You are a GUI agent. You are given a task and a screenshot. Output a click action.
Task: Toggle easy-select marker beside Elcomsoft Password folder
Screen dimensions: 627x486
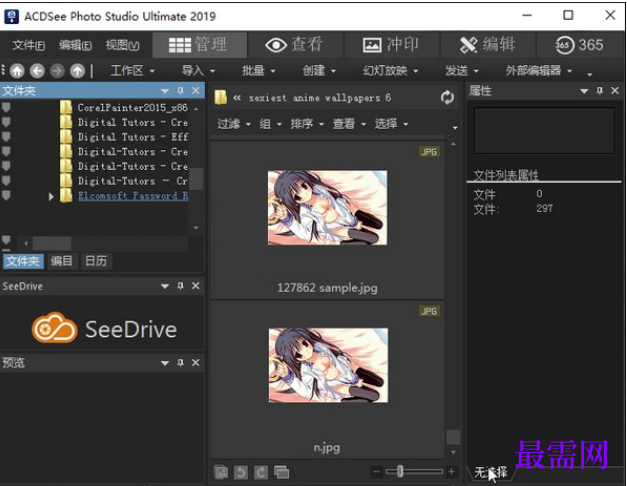[x=6, y=195]
